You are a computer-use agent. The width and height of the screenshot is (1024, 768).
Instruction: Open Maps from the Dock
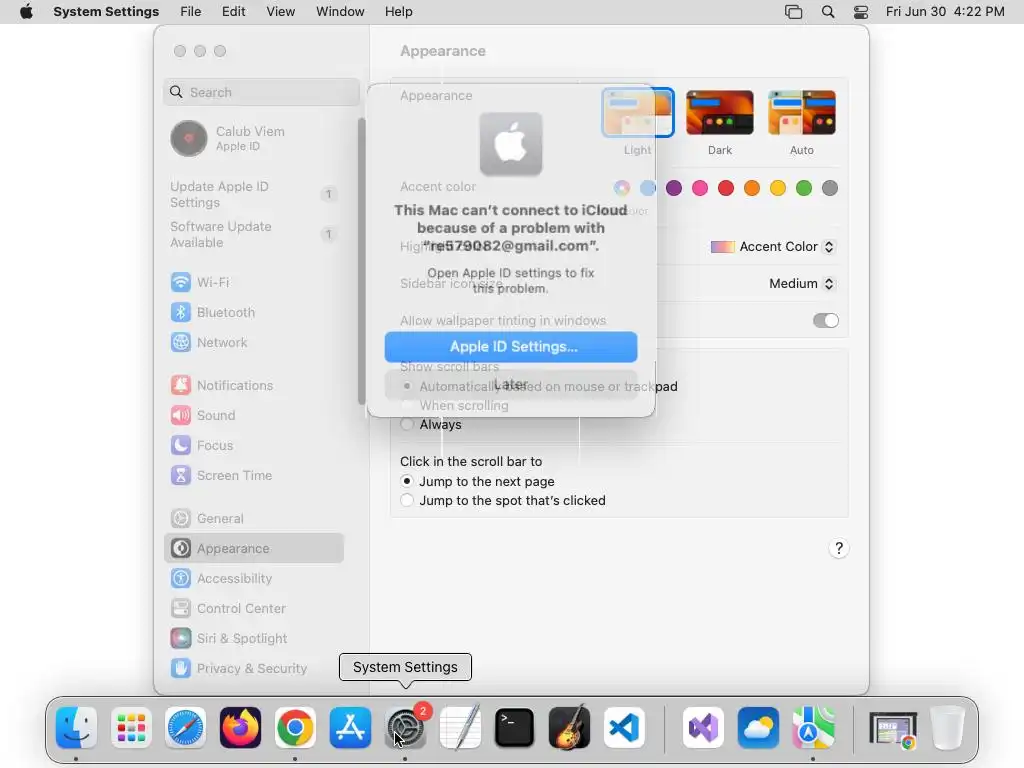click(813, 728)
